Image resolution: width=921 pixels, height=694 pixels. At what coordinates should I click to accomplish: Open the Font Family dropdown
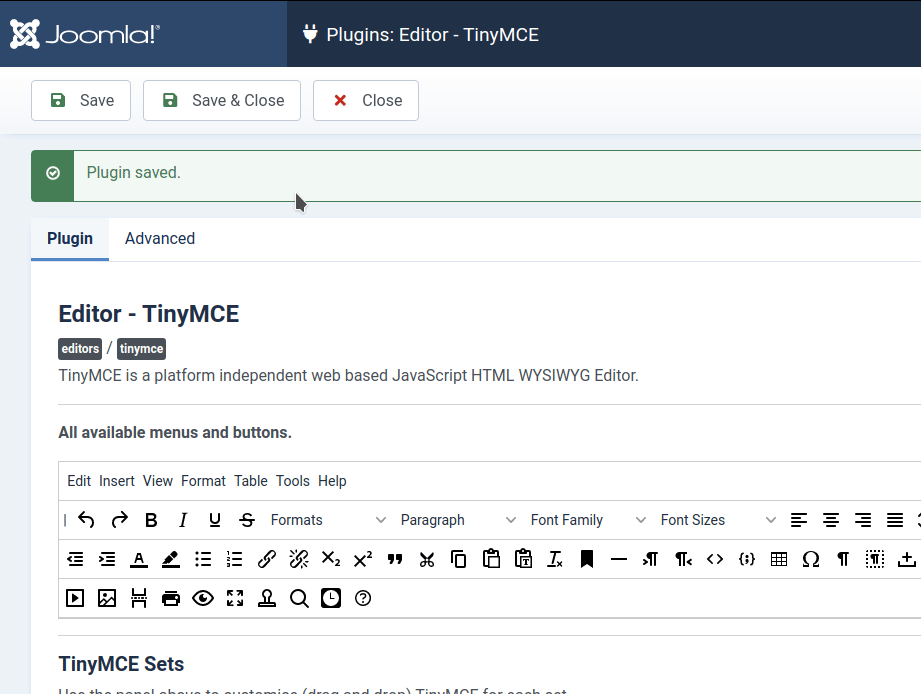click(588, 520)
